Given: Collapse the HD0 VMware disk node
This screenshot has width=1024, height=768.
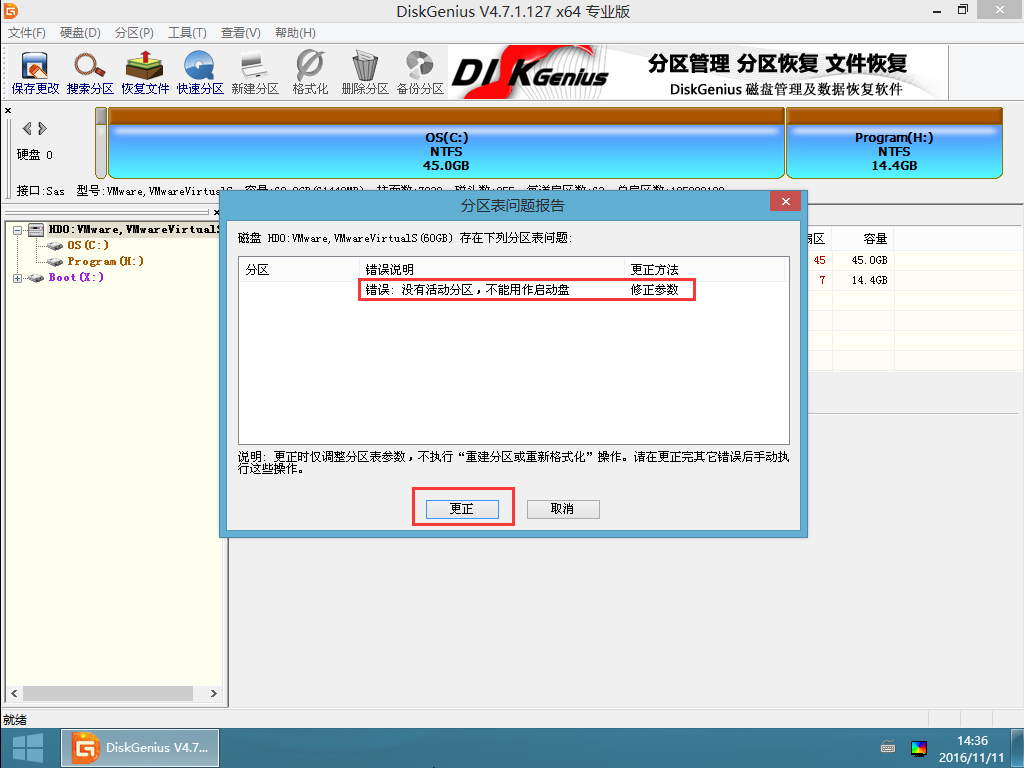Looking at the screenshot, I should click(17, 230).
